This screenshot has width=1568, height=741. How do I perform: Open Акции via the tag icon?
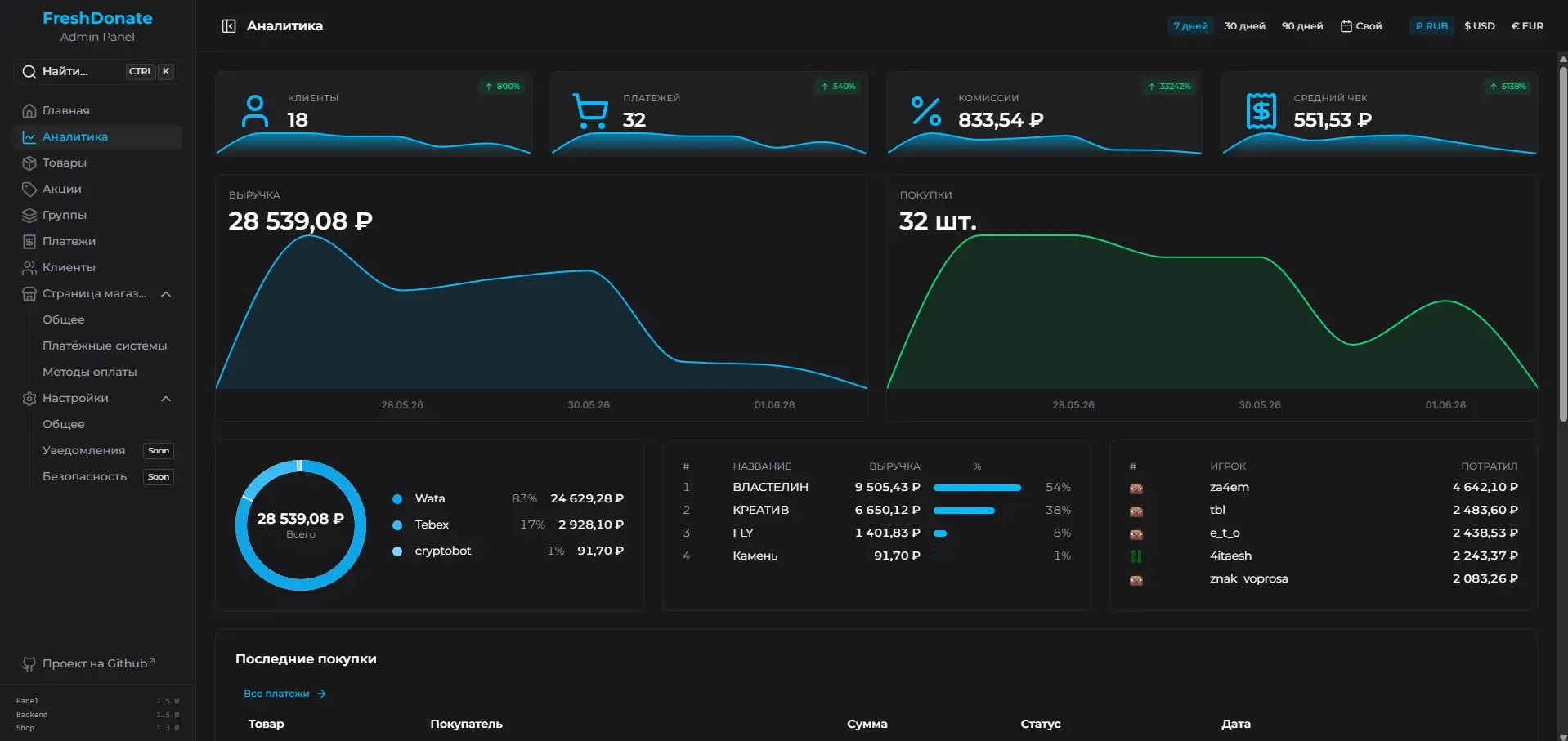pos(29,189)
